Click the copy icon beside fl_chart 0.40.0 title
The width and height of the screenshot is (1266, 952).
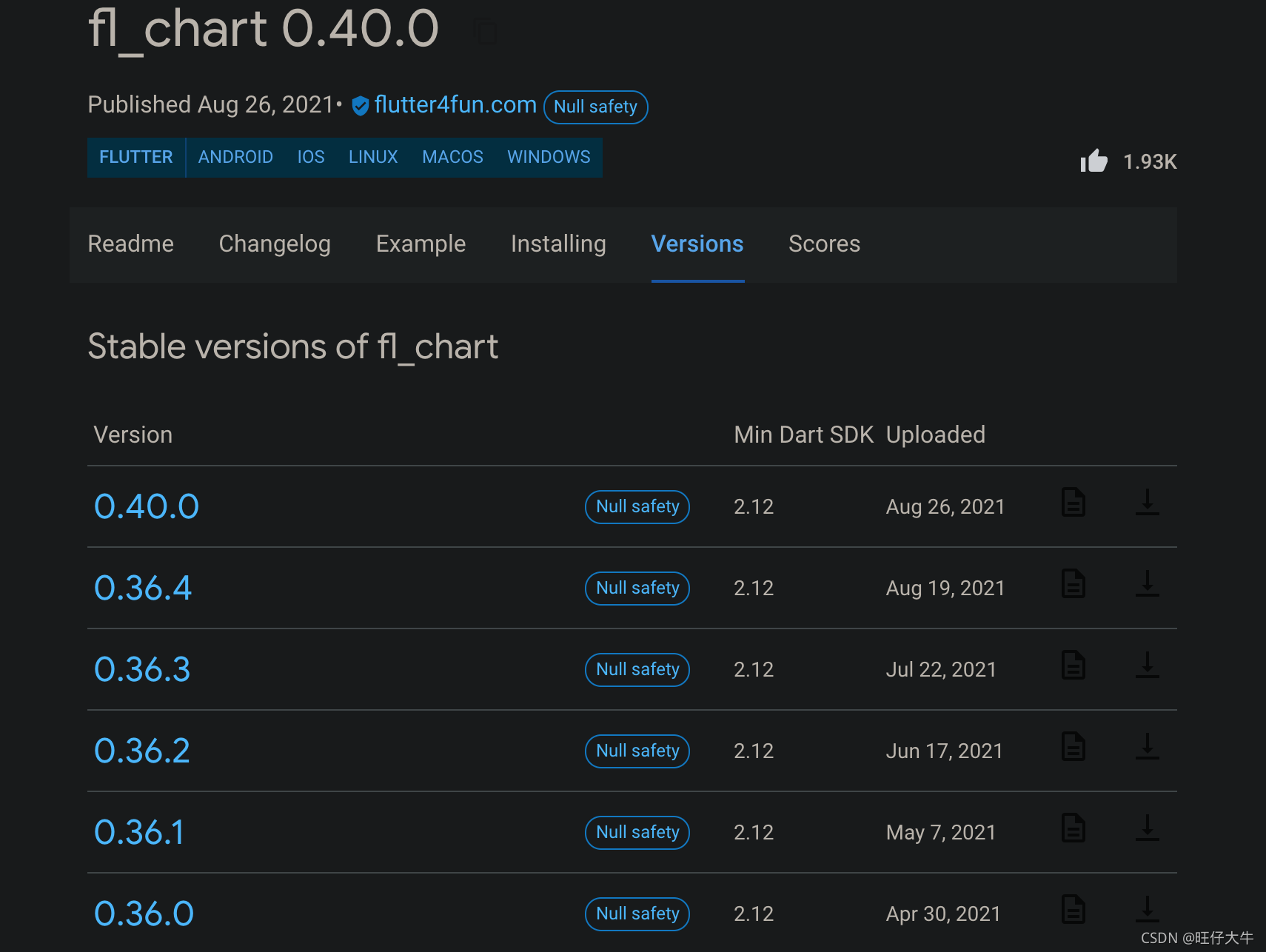[x=485, y=32]
